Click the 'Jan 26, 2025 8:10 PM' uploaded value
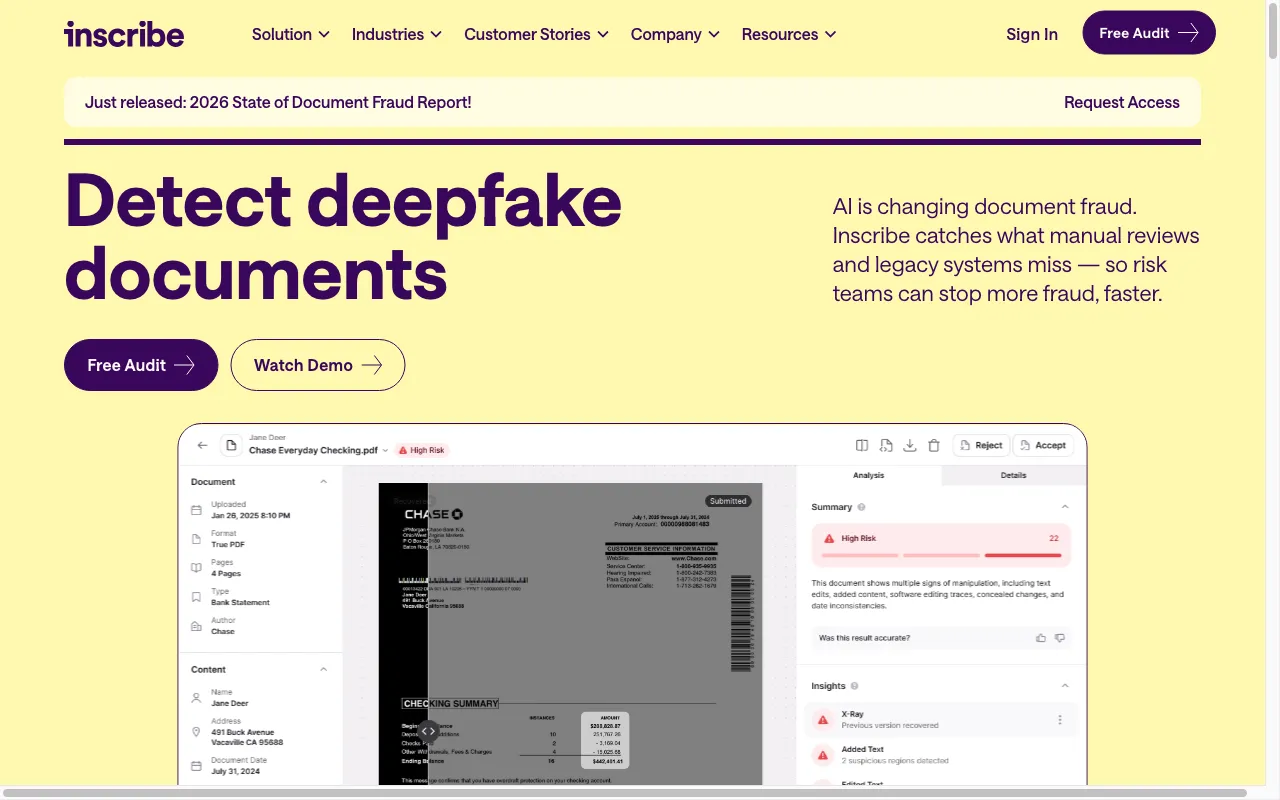The height and width of the screenshot is (800, 1280). (x=250, y=516)
